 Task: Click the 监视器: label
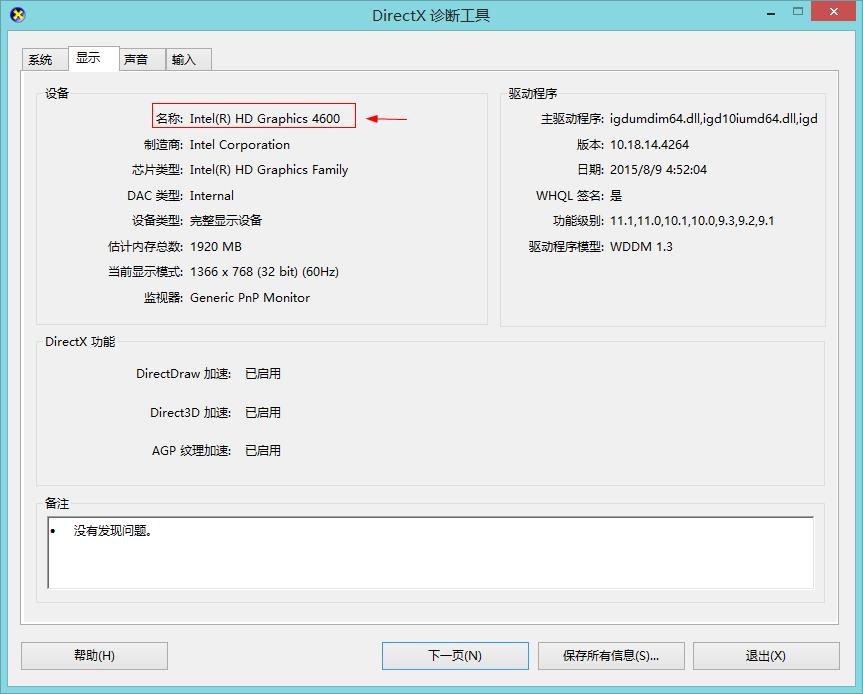163,298
